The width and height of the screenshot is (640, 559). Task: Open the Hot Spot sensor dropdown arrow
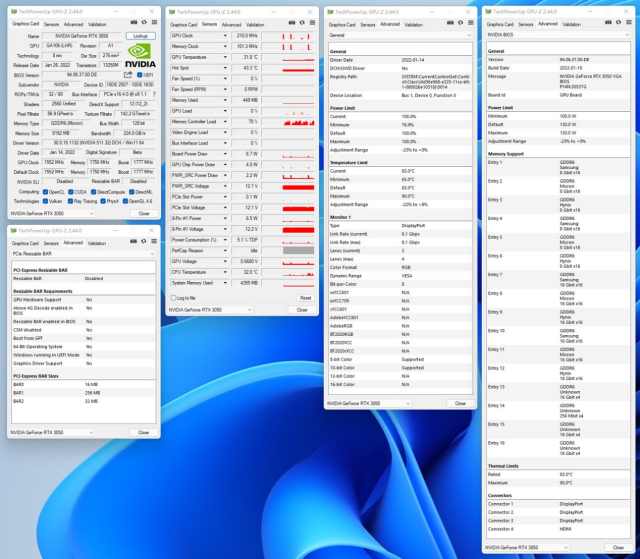click(x=225, y=68)
